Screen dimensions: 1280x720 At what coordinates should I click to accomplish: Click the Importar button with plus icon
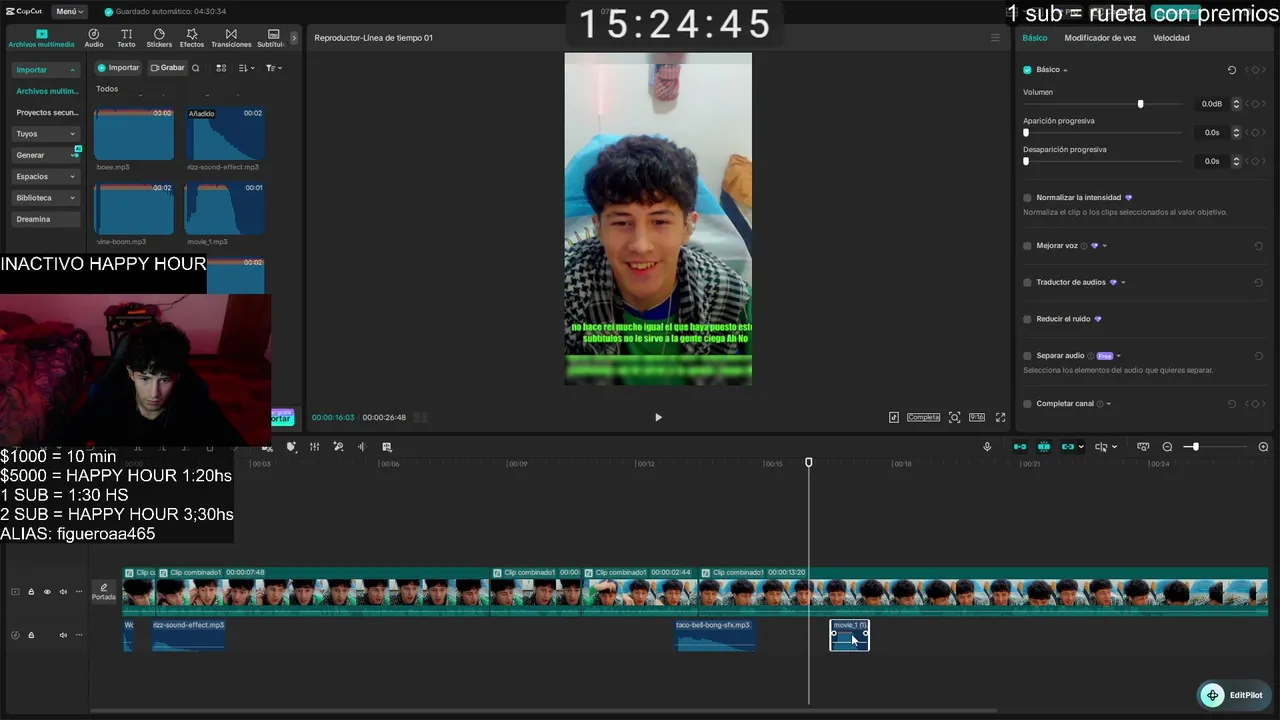pos(118,68)
